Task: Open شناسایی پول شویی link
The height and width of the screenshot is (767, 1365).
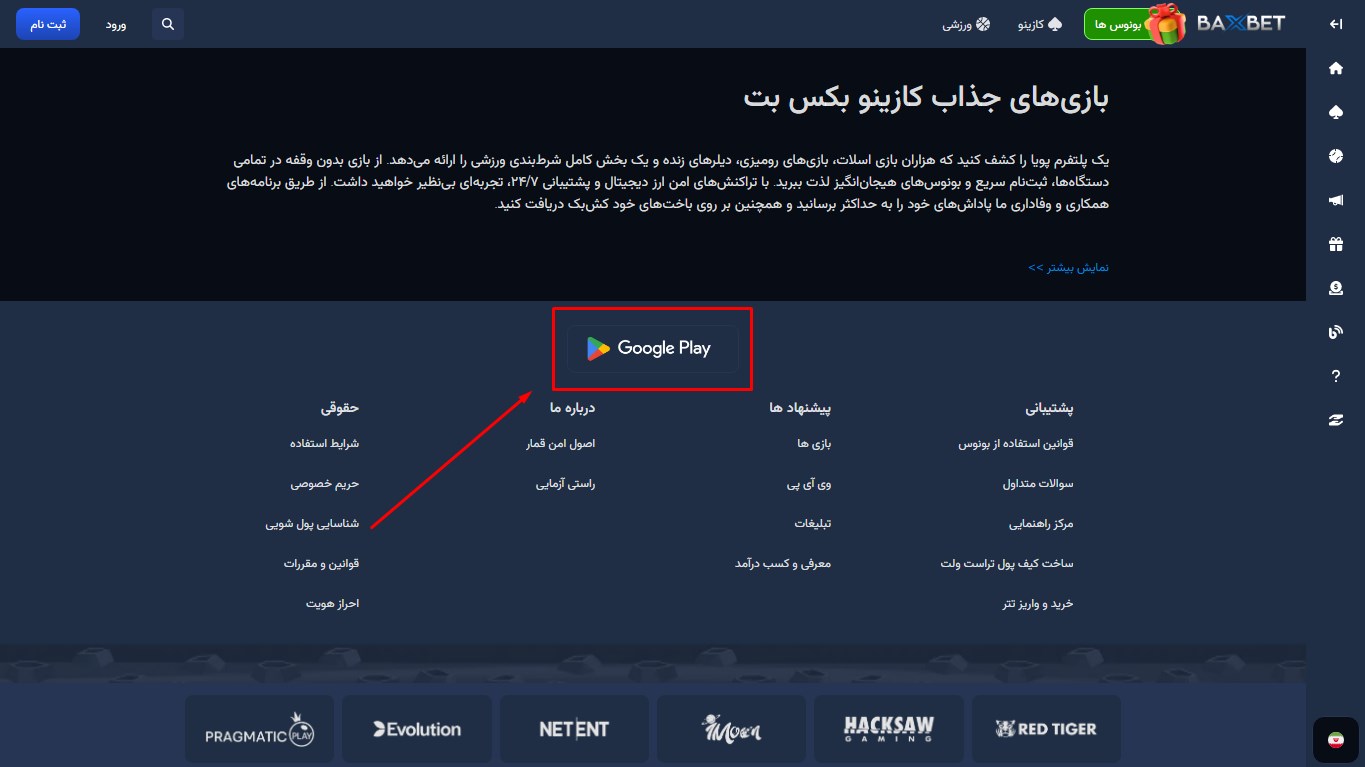Action: tap(312, 523)
